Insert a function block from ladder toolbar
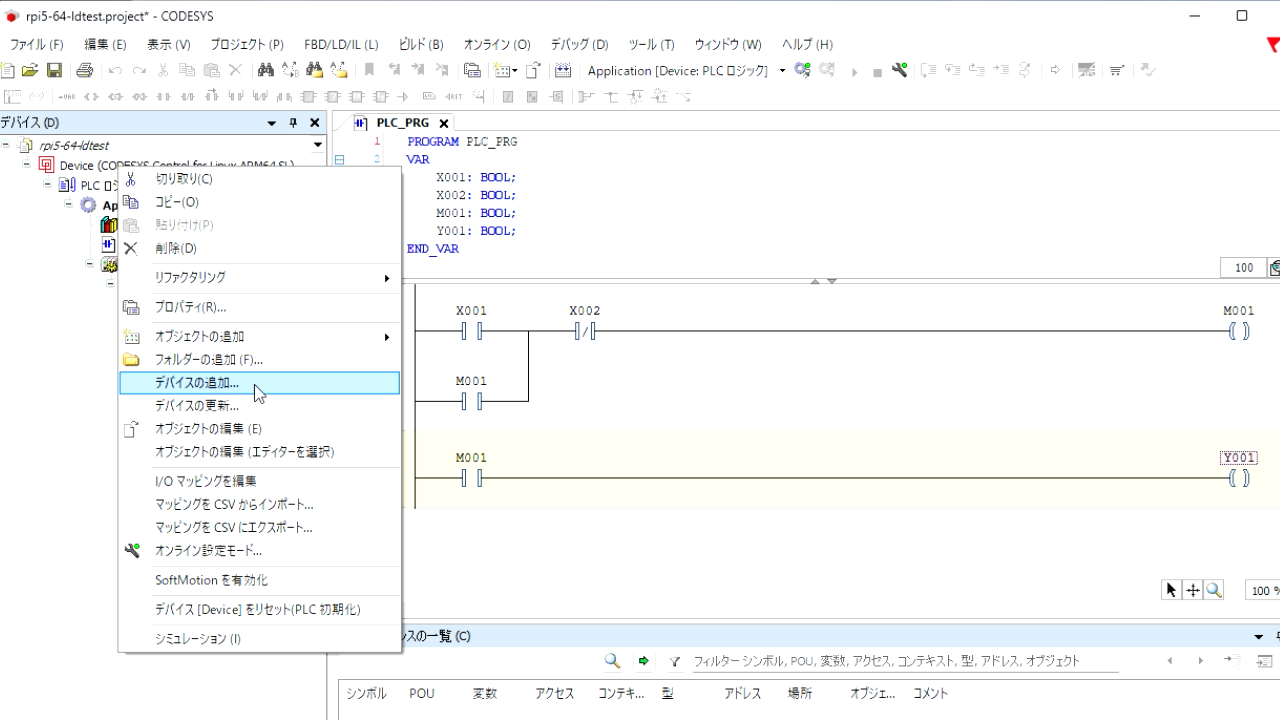The width and height of the screenshot is (1280, 720). (306, 96)
